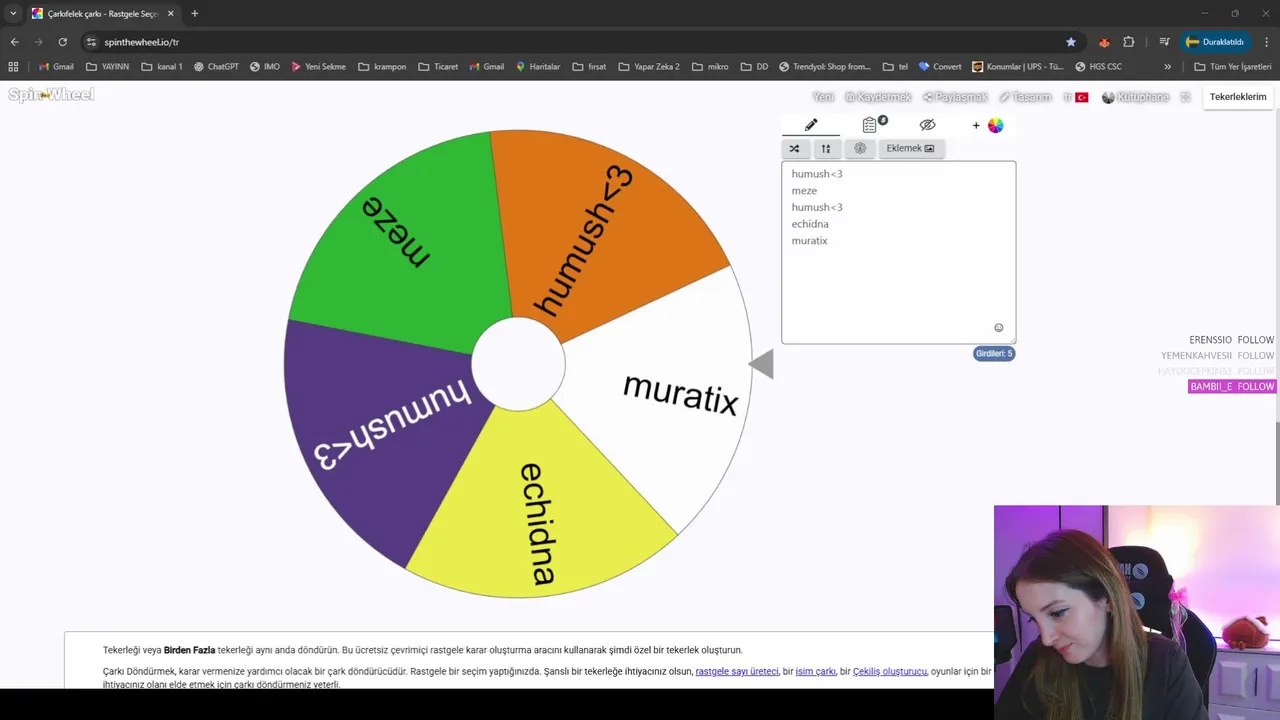The image size is (1280, 720).
Task: Open the entries edit tab with pencil icon
Action: click(x=811, y=125)
